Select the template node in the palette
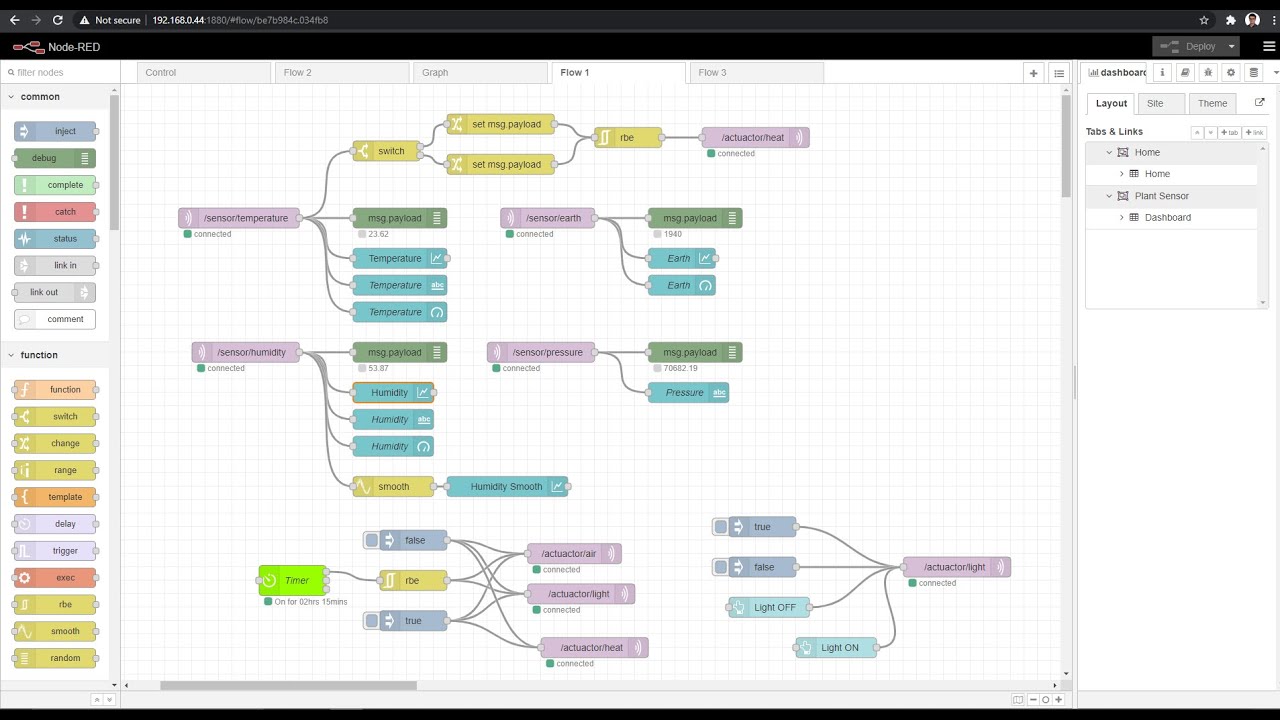Viewport: 1280px width, 720px height. (x=56, y=497)
